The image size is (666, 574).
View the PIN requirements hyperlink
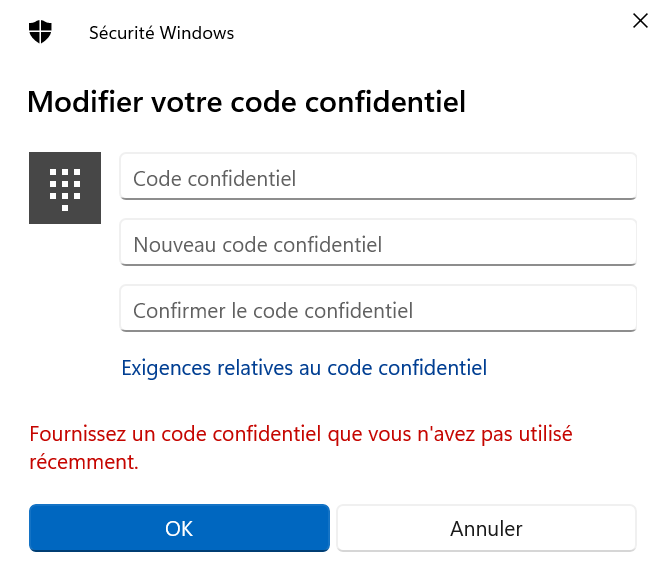click(304, 368)
